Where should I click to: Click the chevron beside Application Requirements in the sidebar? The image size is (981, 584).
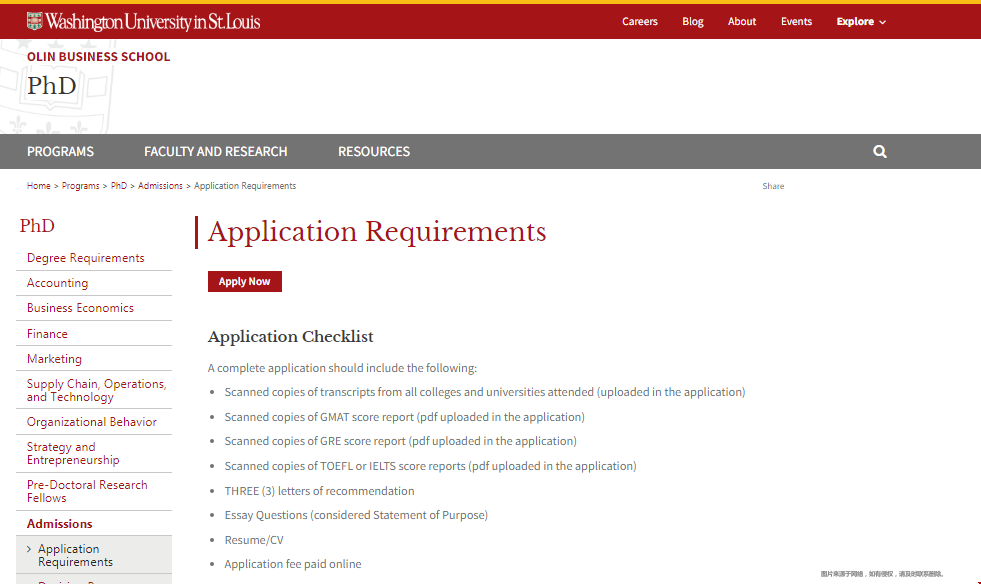pos(29,549)
